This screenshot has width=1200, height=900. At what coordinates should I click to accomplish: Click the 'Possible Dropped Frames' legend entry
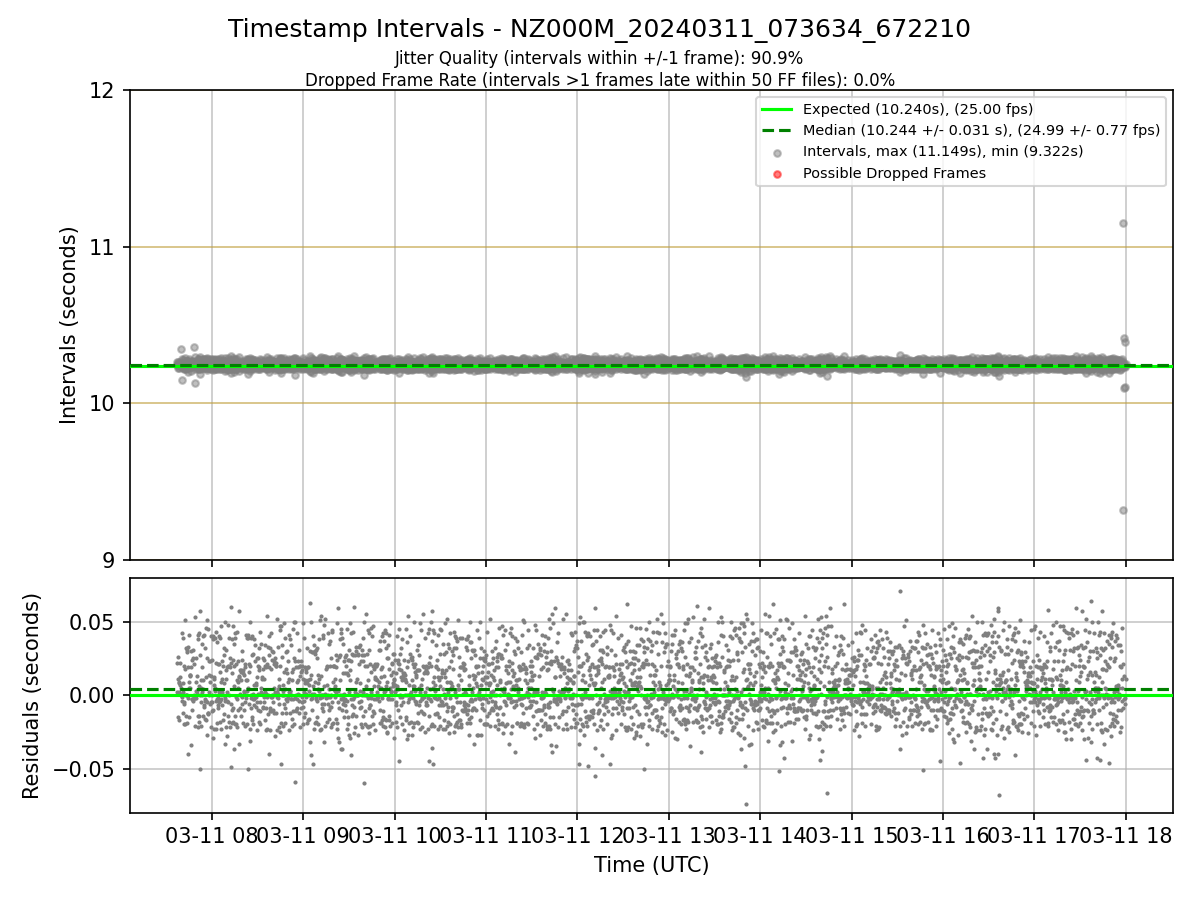click(x=894, y=173)
